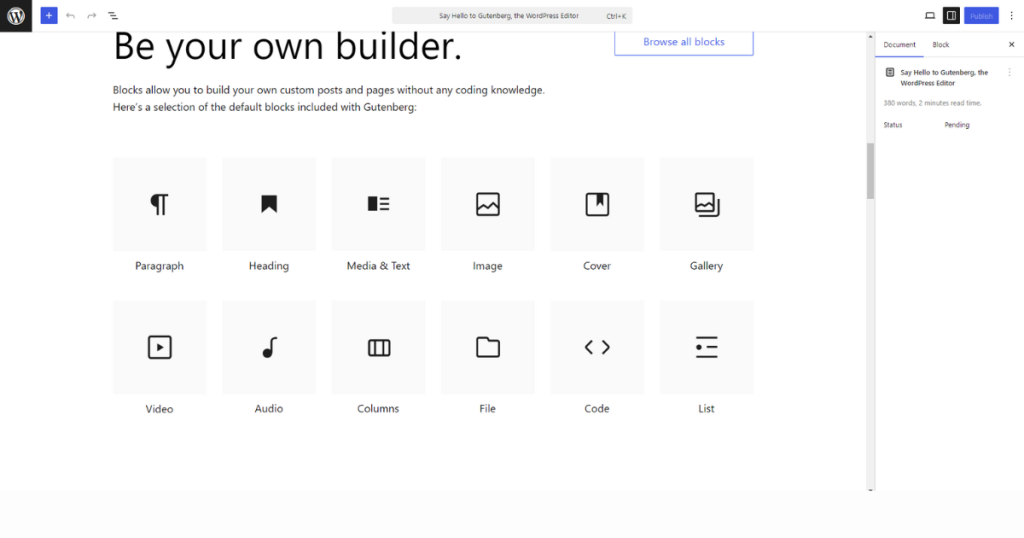Click the scrollbar down arrow
Image resolution: width=1024 pixels, height=538 pixels.
(871, 489)
